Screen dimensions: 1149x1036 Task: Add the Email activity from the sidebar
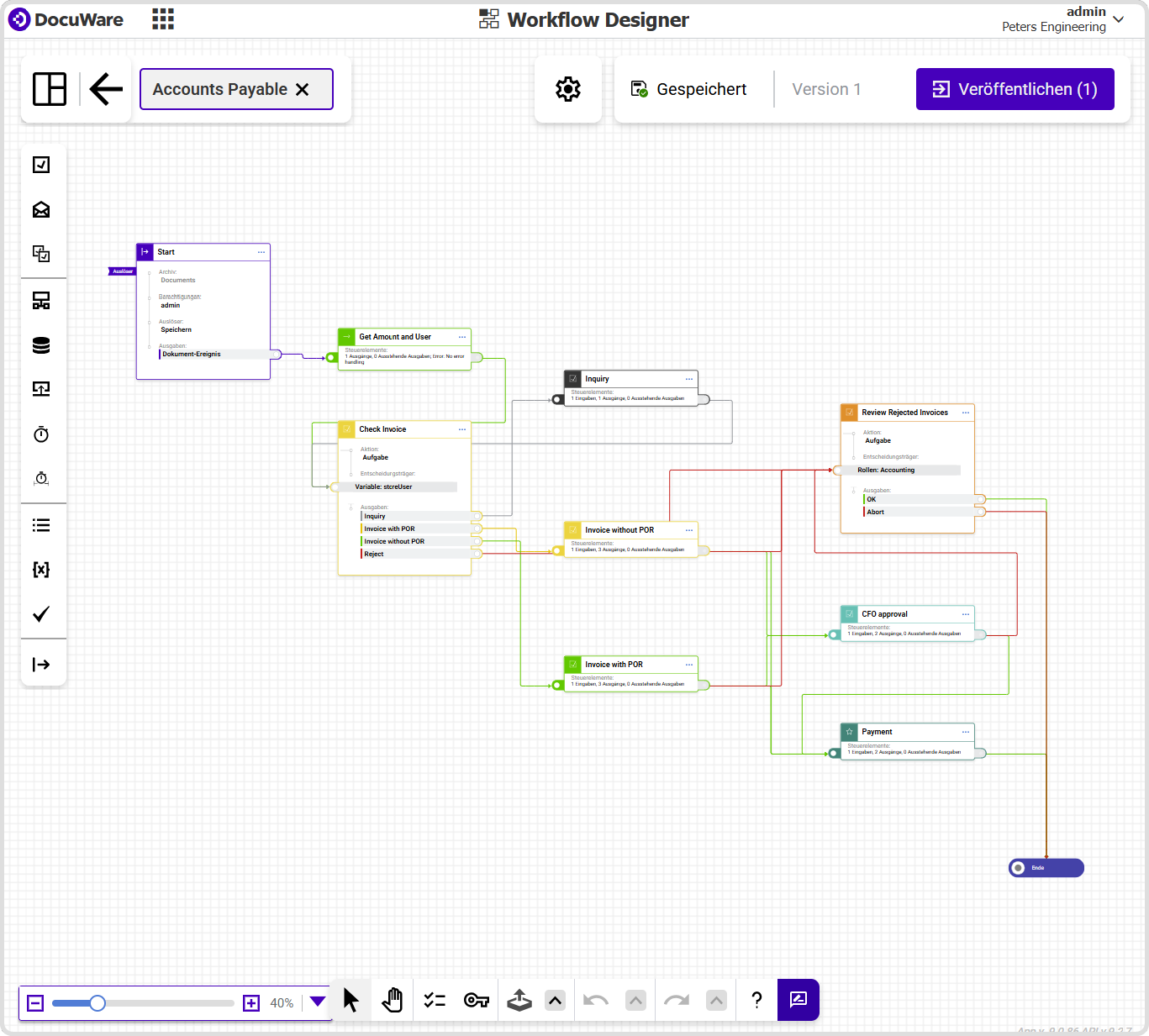pos(41,209)
